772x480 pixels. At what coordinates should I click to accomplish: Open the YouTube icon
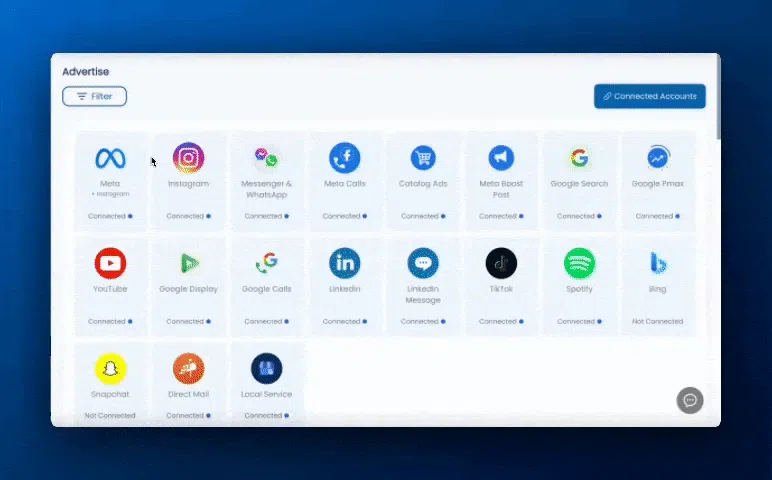point(110,263)
